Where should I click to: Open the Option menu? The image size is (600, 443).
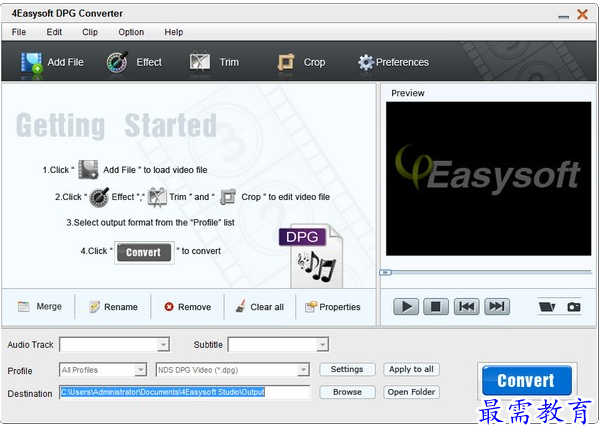tap(131, 32)
